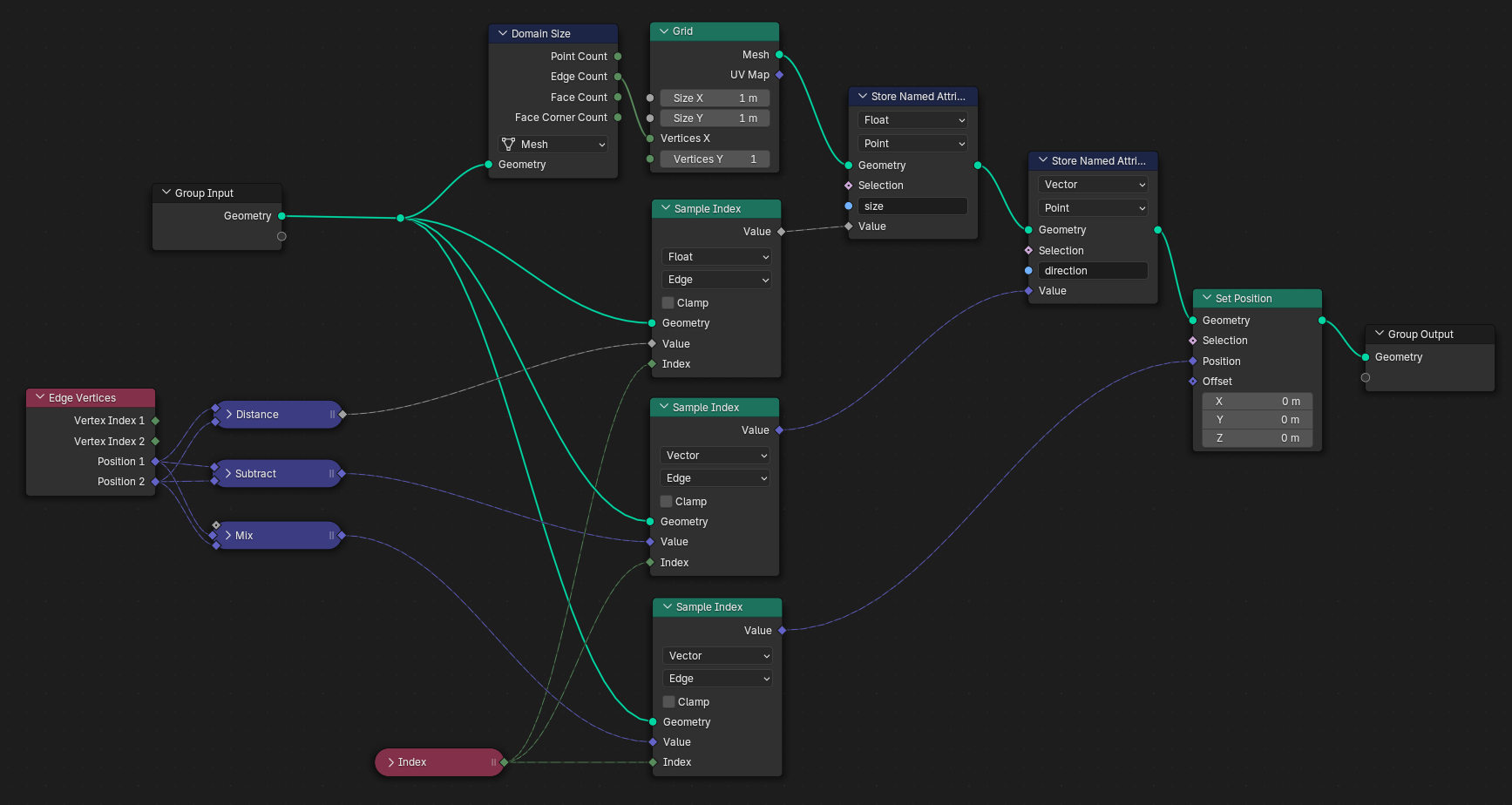
Task: Open the Mesh component dropdown in Domain Size
Action: point(553,145)
